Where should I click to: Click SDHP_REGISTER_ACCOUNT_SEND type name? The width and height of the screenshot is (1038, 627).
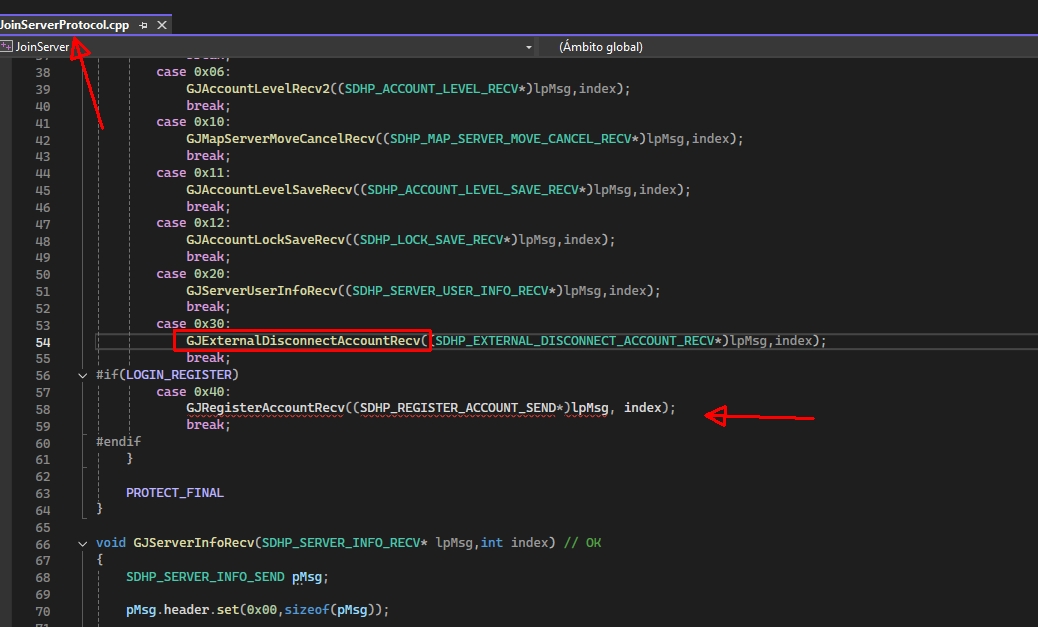457,408
